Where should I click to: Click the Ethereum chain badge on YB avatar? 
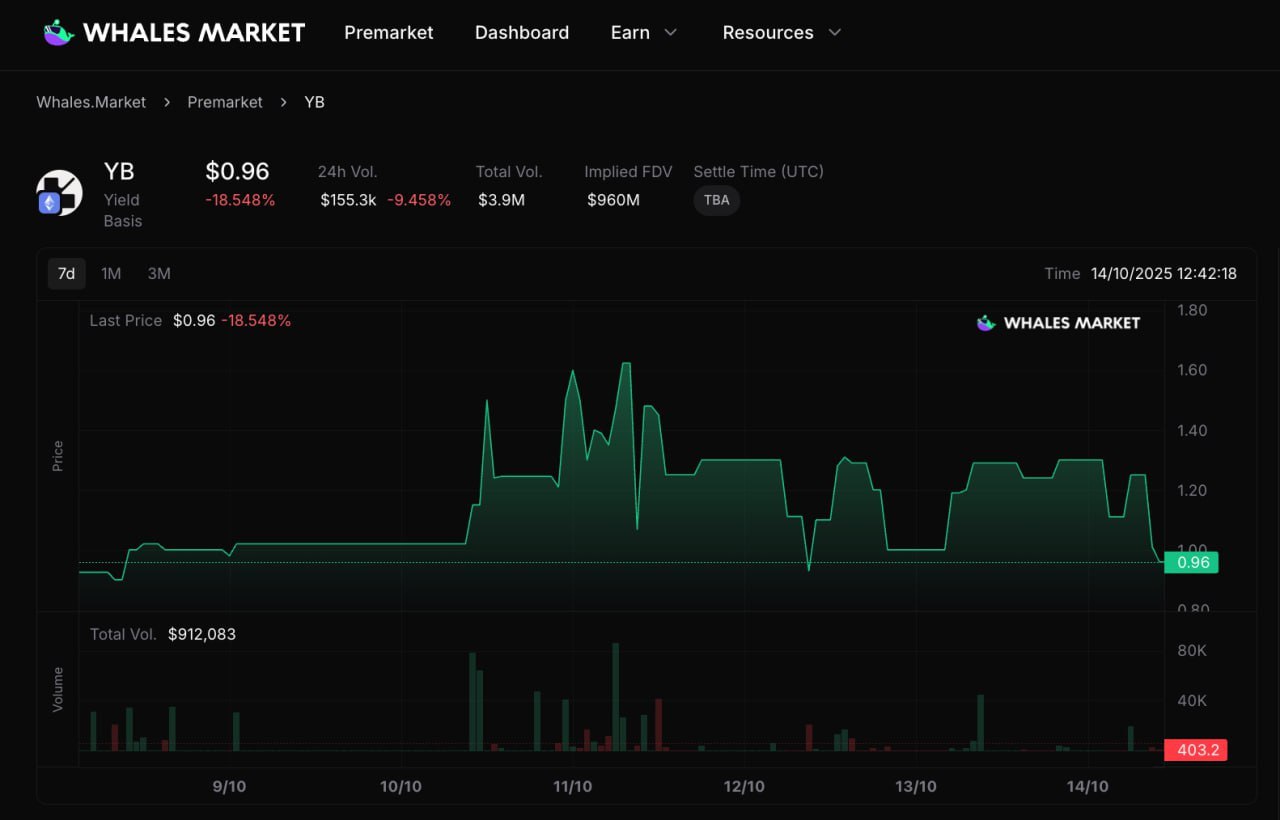tap(49, 203)
